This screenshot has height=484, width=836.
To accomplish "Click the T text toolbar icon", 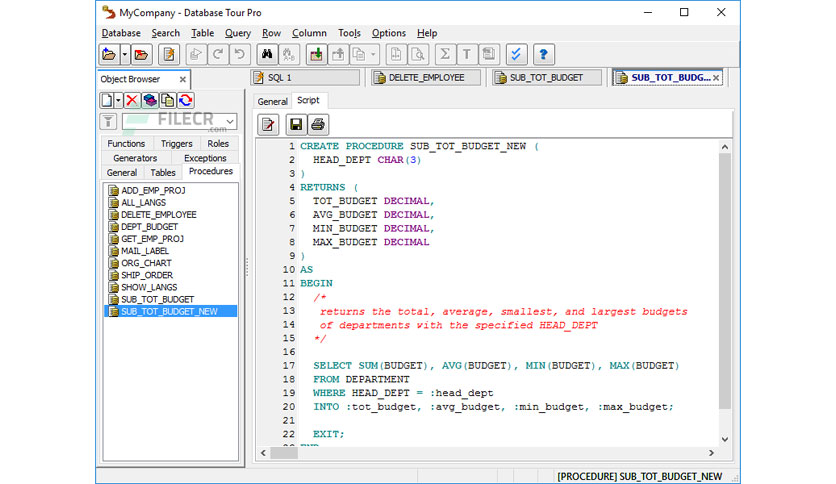I will pos(467,54).
